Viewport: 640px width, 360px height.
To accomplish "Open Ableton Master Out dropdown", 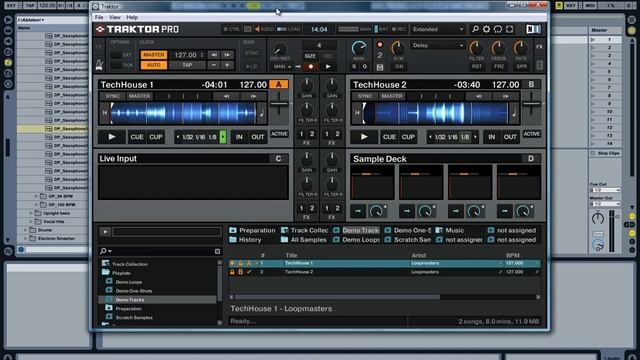I will [605, 204].
